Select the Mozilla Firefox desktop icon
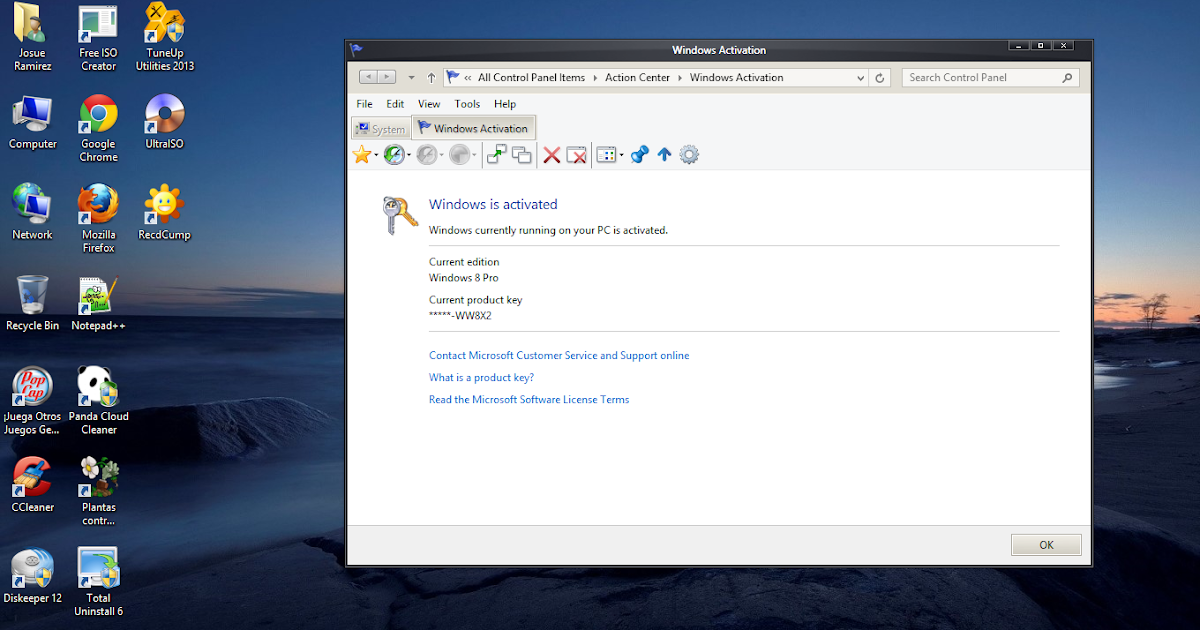Viewport: 1200px width, 630px height. click(98, 219)
